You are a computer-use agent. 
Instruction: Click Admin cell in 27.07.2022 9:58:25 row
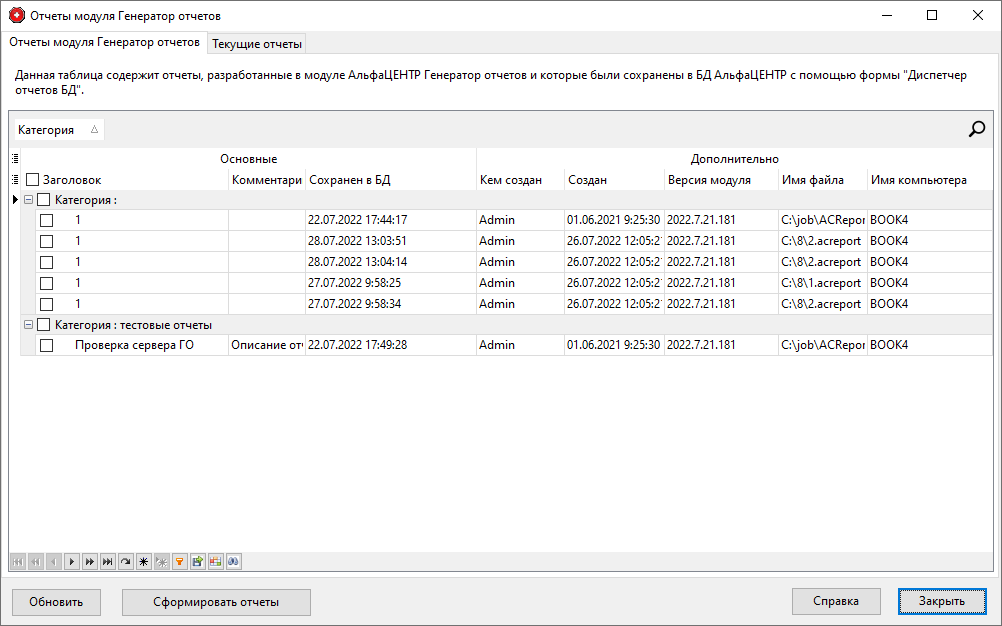point(520,283)
